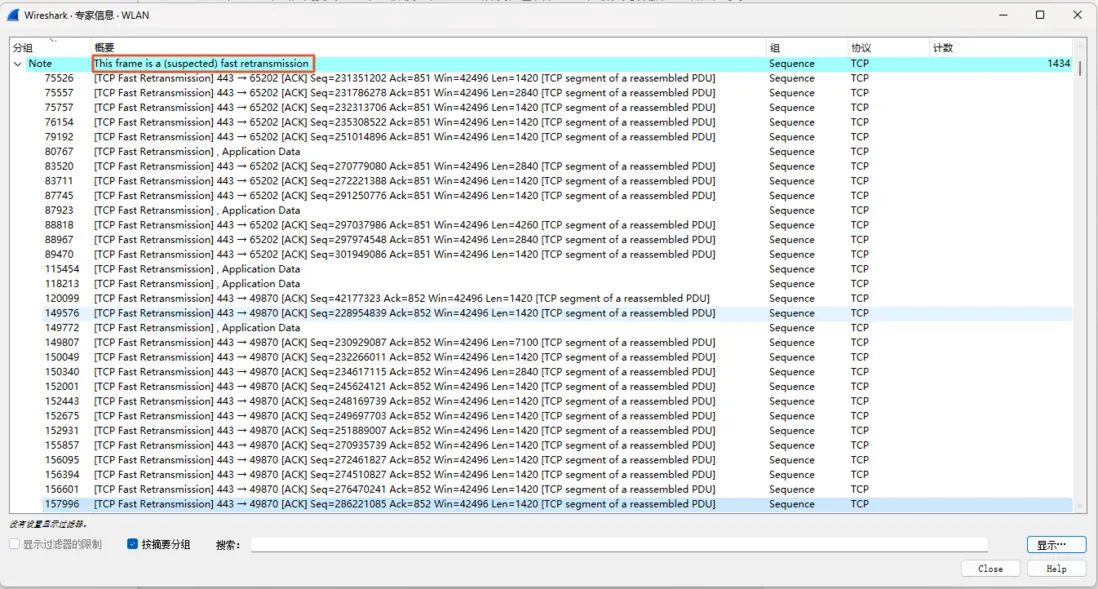The width and height of the screenshot is (1098, 589).
Task: Collapse the Note group expander
Action: click(x=18, y=64)
